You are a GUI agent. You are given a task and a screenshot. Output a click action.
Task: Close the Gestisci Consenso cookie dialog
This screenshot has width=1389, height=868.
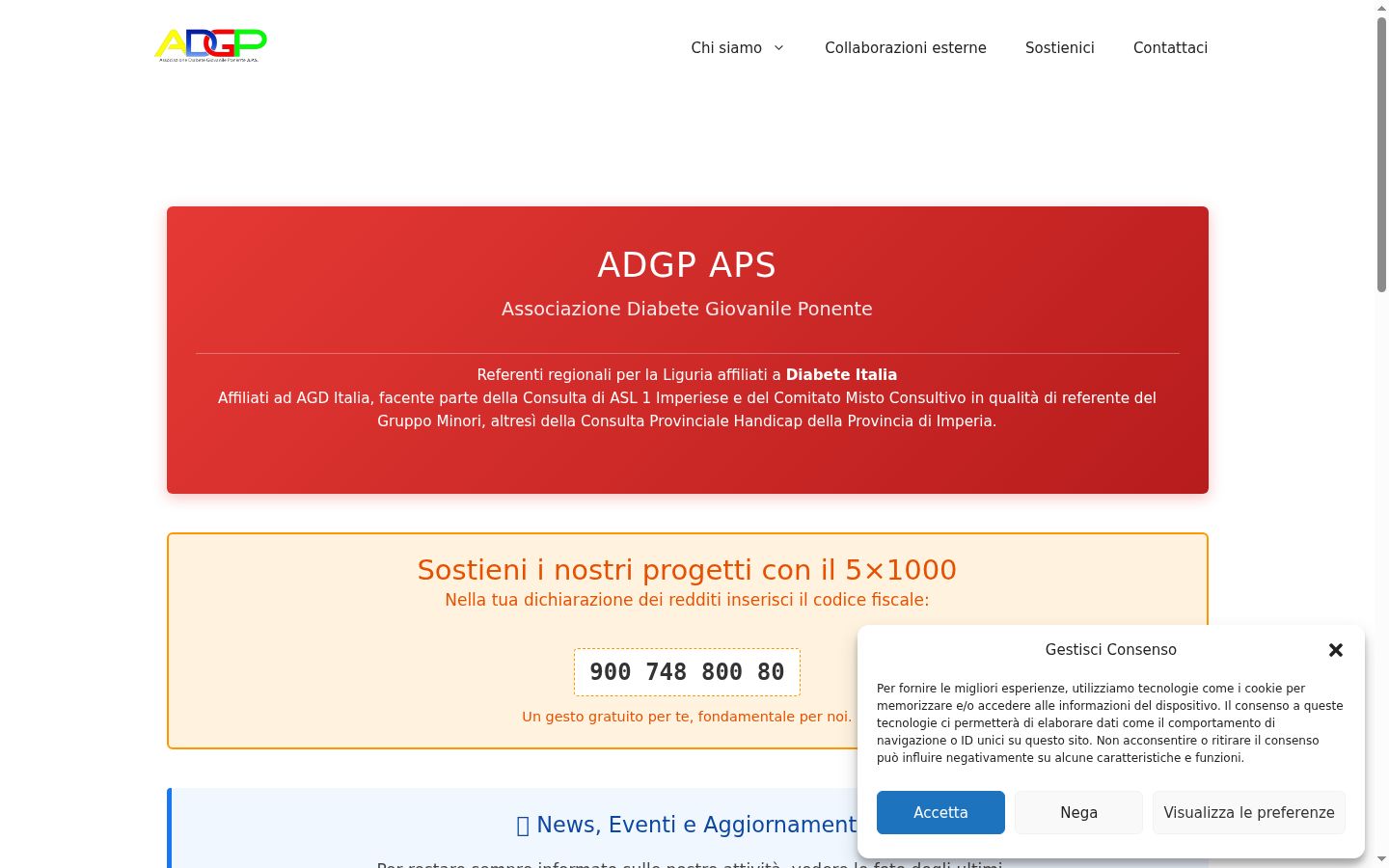pos(1336,650)
